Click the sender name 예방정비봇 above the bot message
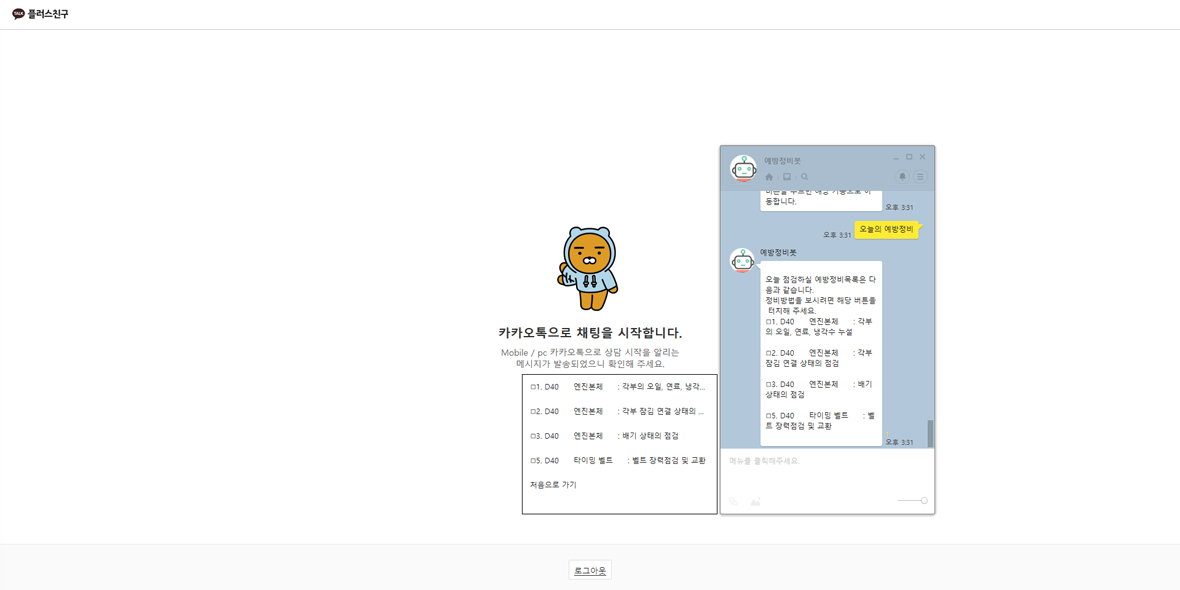The image size is (1180, 590). click(778, 251)
